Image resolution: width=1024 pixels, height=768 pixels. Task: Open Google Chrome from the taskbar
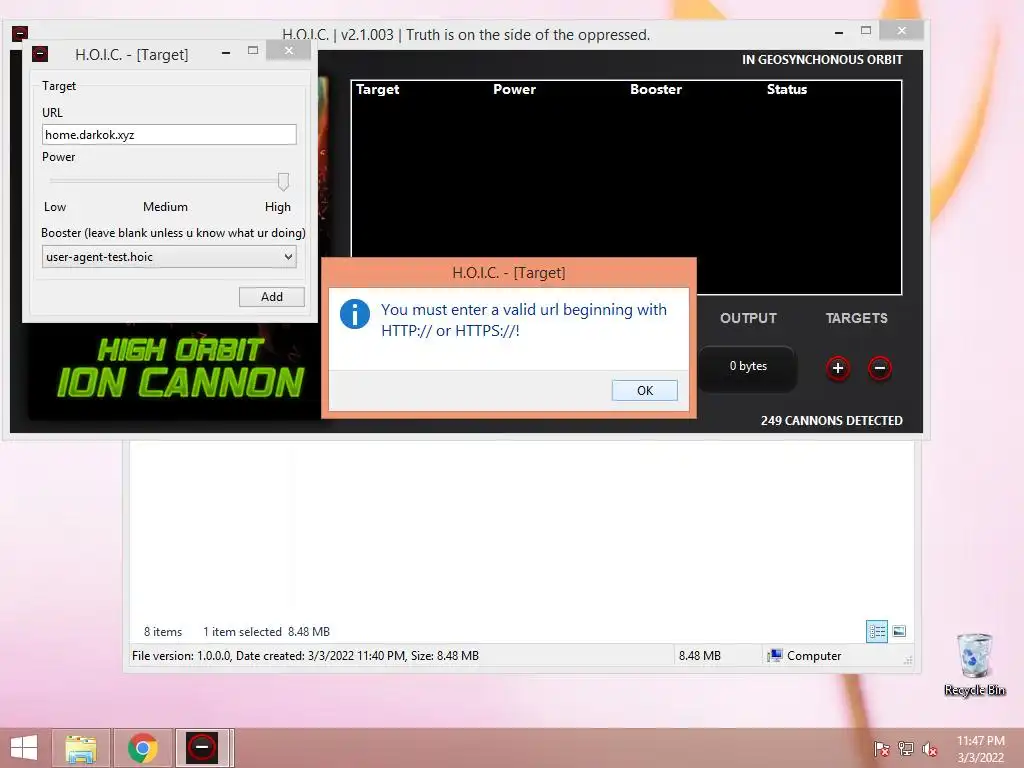(142, 748)
